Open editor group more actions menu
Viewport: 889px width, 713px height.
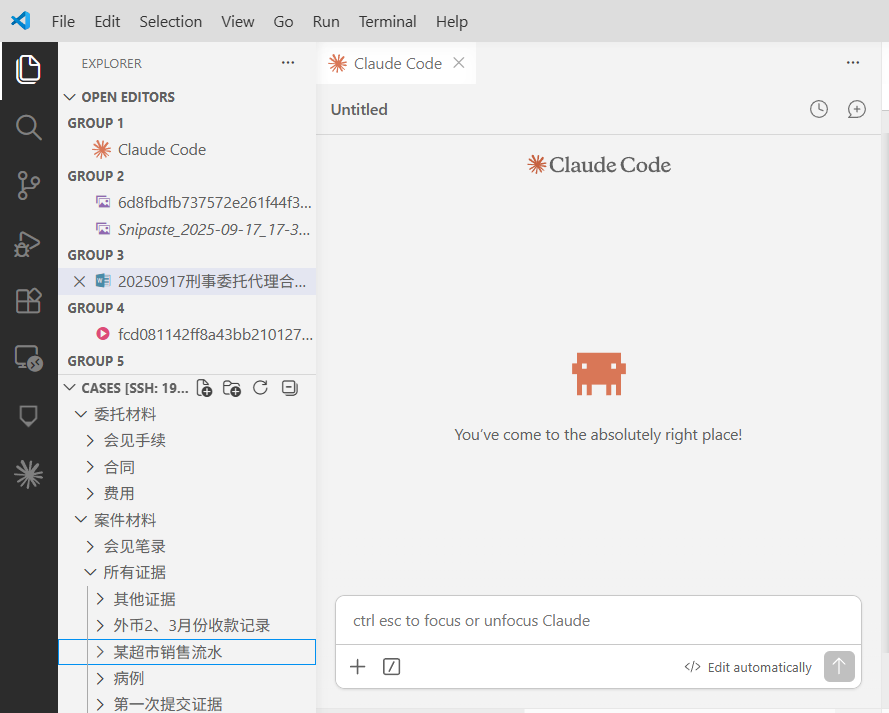853,63
